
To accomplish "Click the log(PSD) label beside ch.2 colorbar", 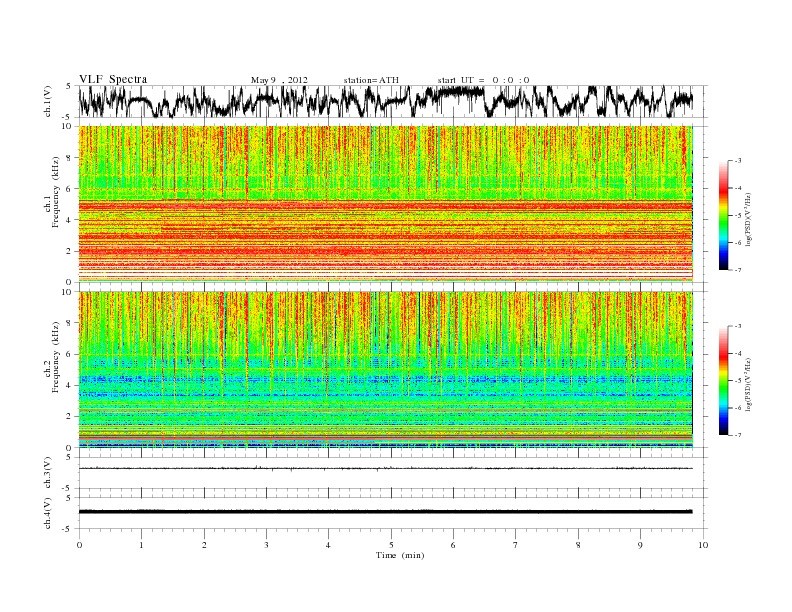I will tap(749, 385).
